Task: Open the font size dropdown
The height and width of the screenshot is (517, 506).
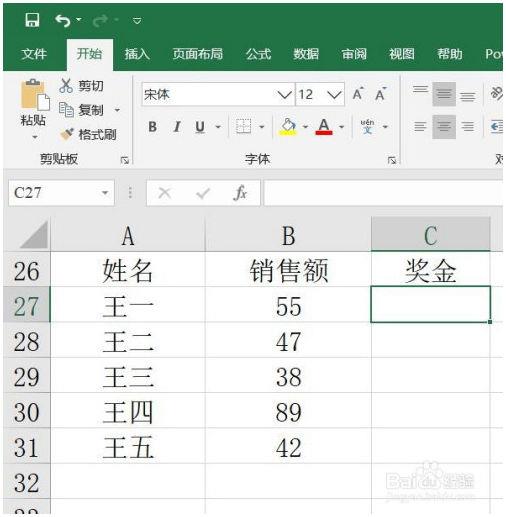Action: [334, 95]
